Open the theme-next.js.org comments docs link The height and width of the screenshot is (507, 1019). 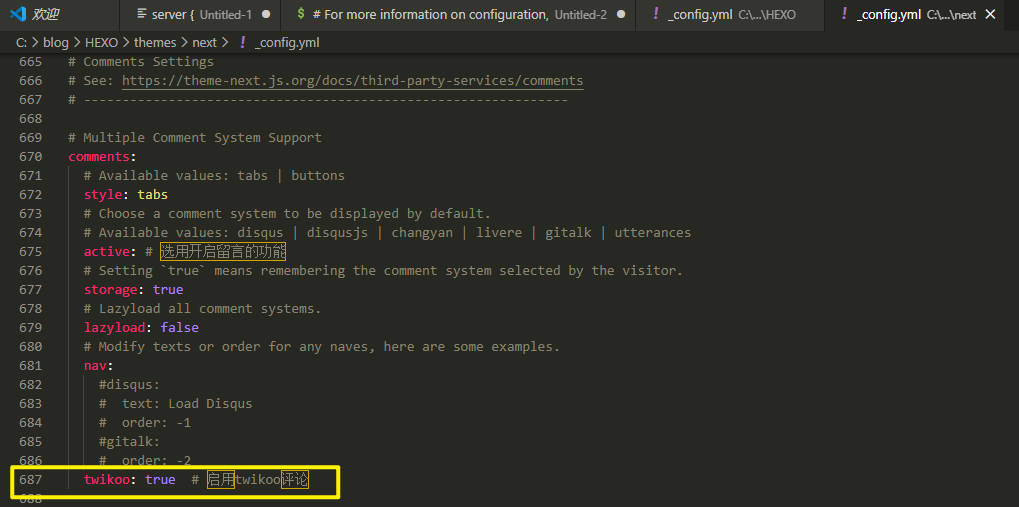click(x=352, y=81)
